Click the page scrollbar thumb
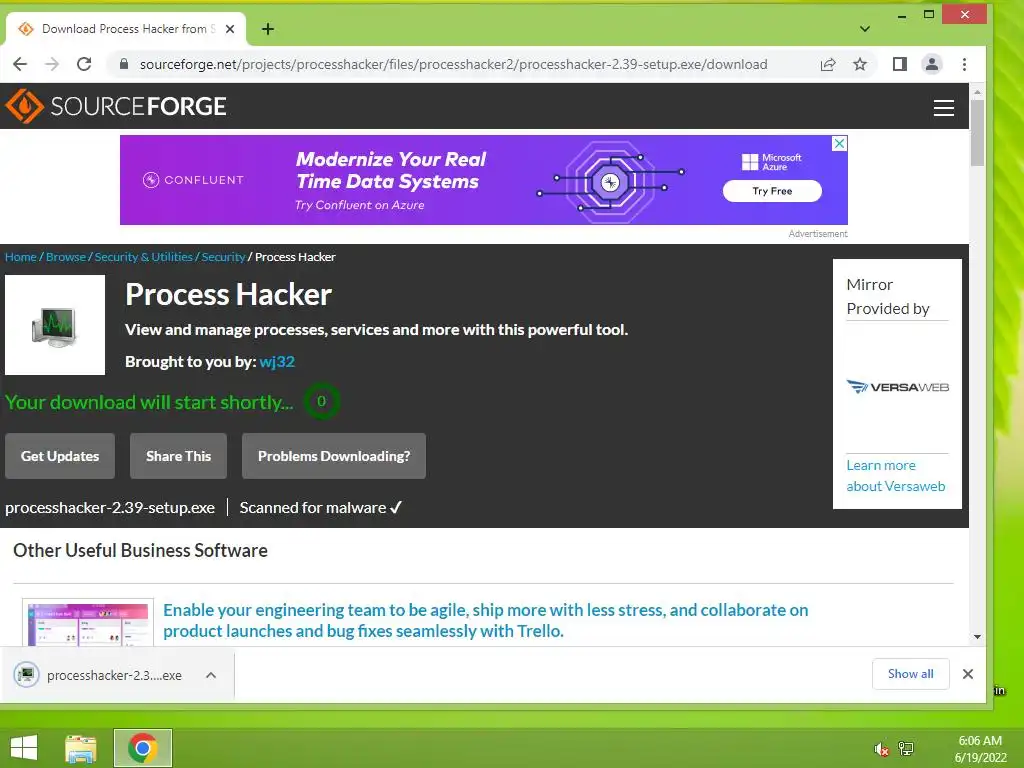This screenshot has height=768, width=1024. click(977, 133)
